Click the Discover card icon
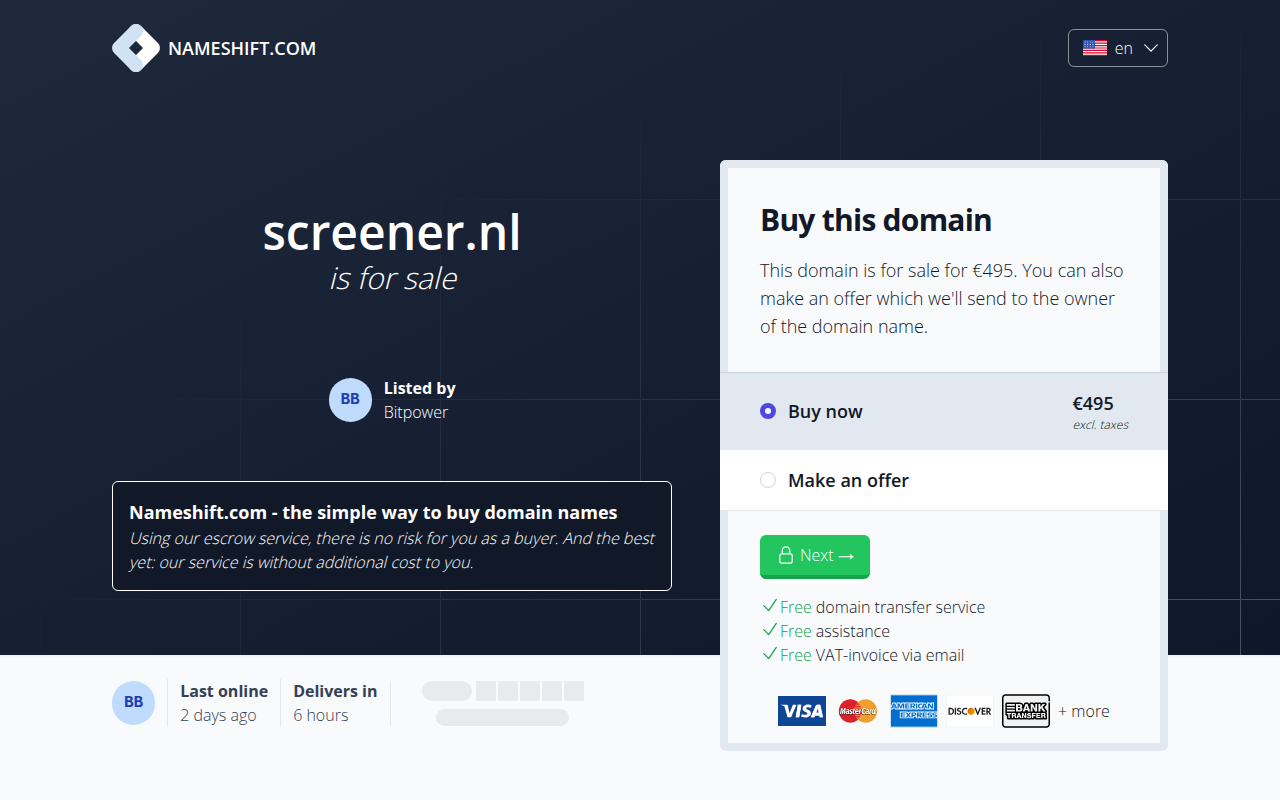This screenshot has height=800, width=1280. coord(970,711)
